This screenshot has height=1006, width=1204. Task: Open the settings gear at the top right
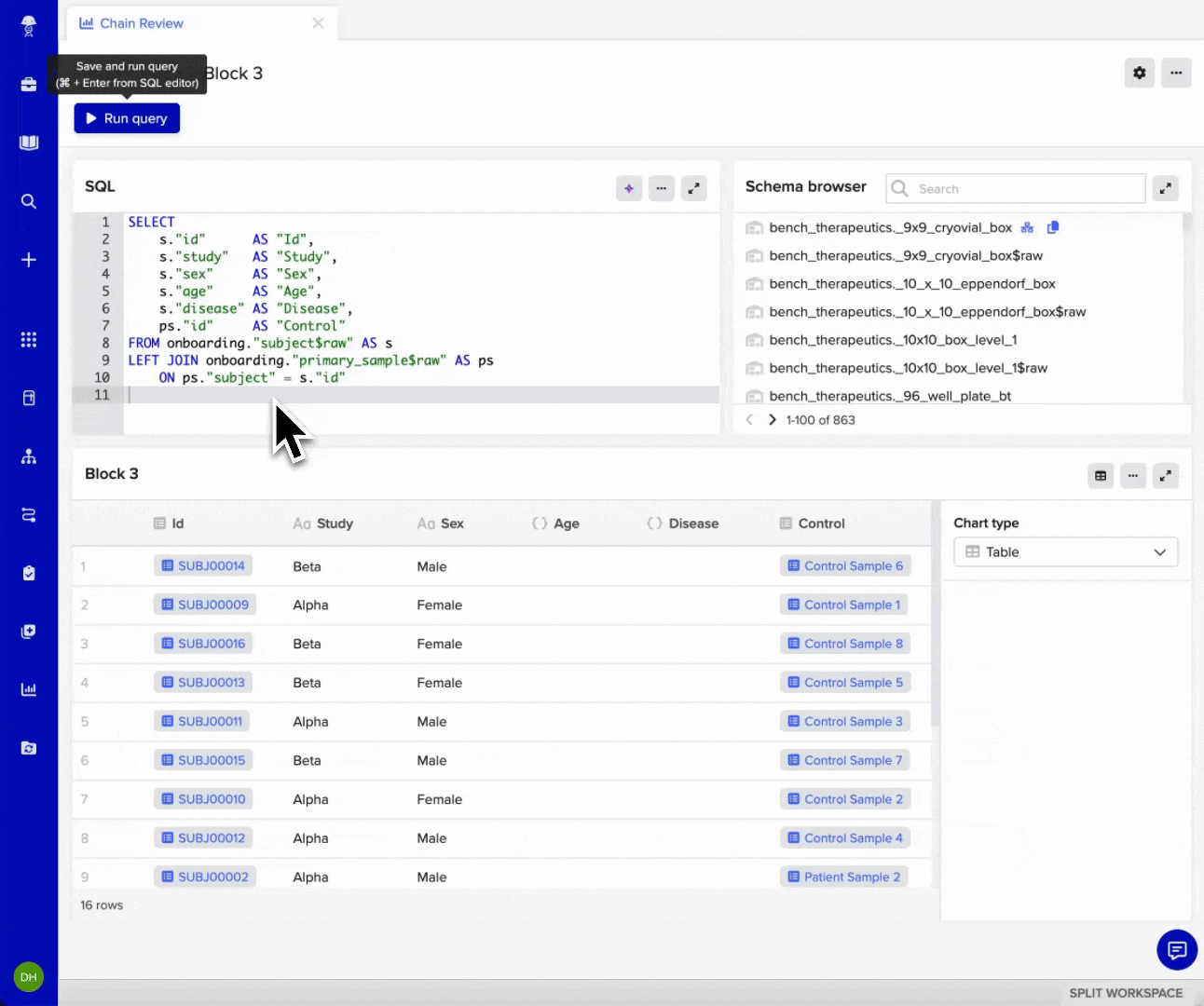click(x=1139, y=73)
